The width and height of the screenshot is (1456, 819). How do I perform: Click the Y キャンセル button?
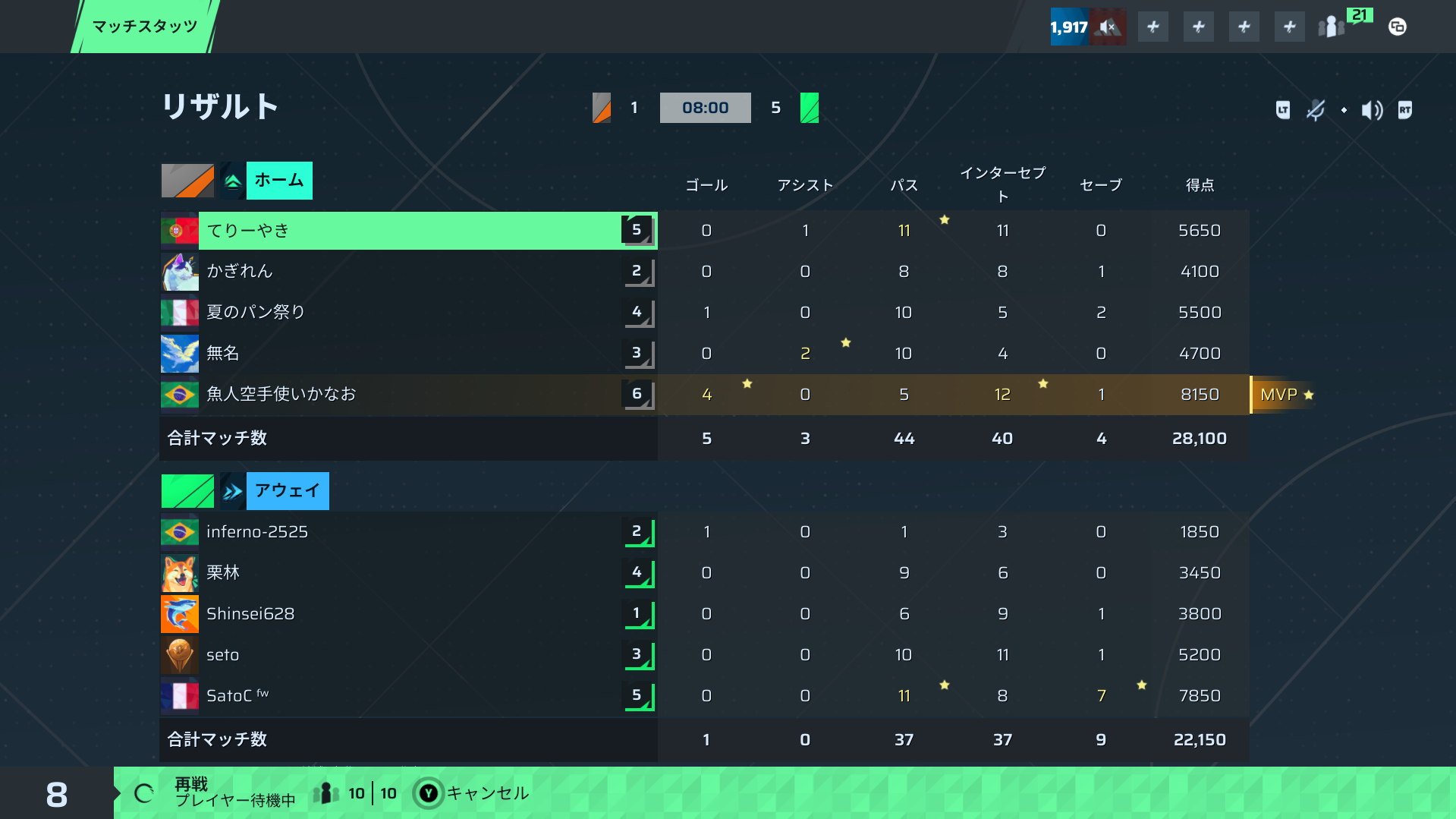(471, 793)
